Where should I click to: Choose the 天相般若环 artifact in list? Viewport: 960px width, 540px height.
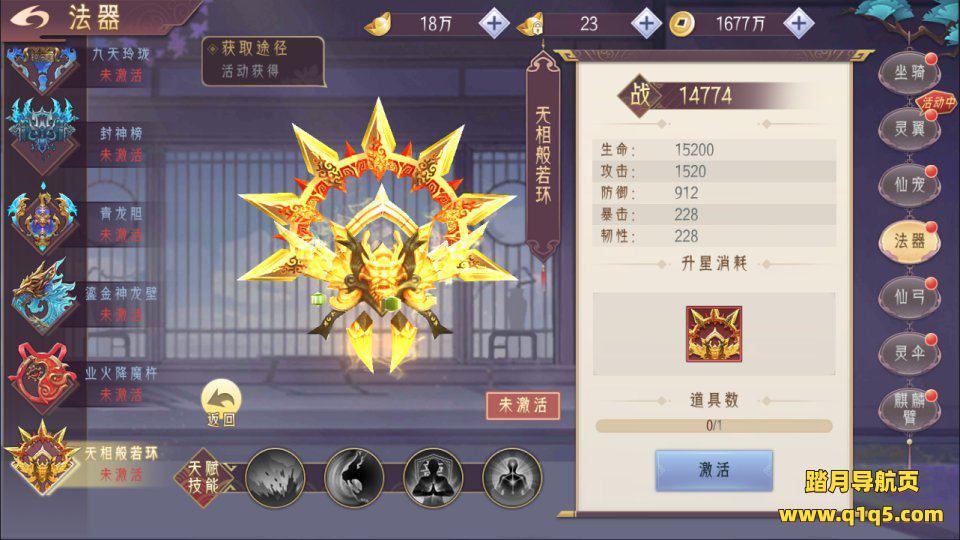click(42, 458)
